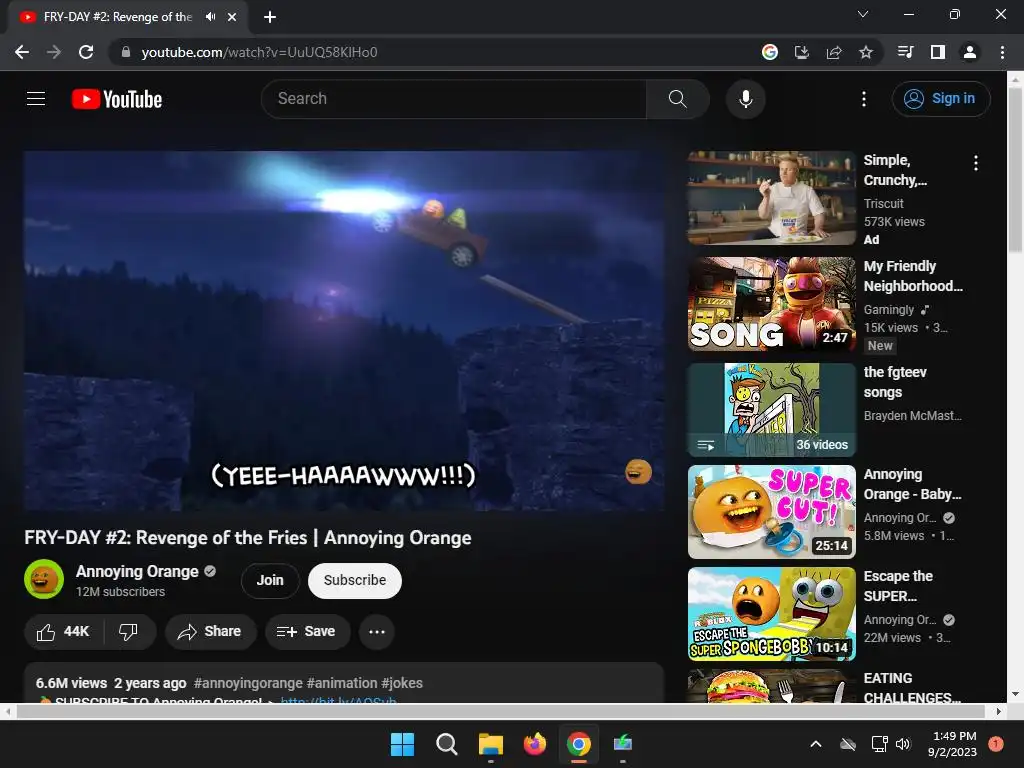Reload the page with the refresh icon
The image size is (1024, 768).
86,52
